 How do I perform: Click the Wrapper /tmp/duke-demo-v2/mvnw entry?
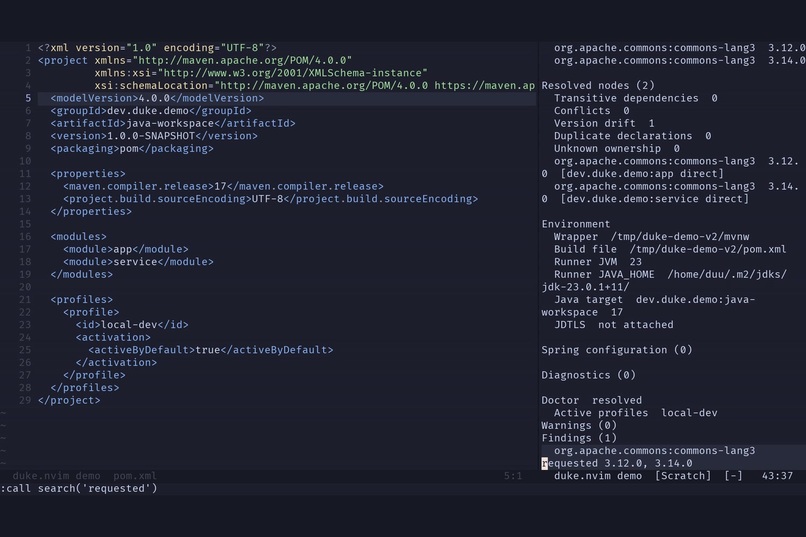click(x=651, y=236)
